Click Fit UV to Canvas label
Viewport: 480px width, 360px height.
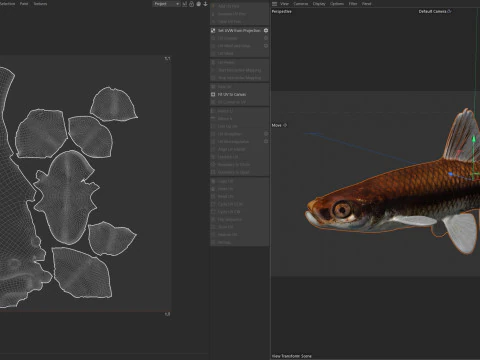232,94
